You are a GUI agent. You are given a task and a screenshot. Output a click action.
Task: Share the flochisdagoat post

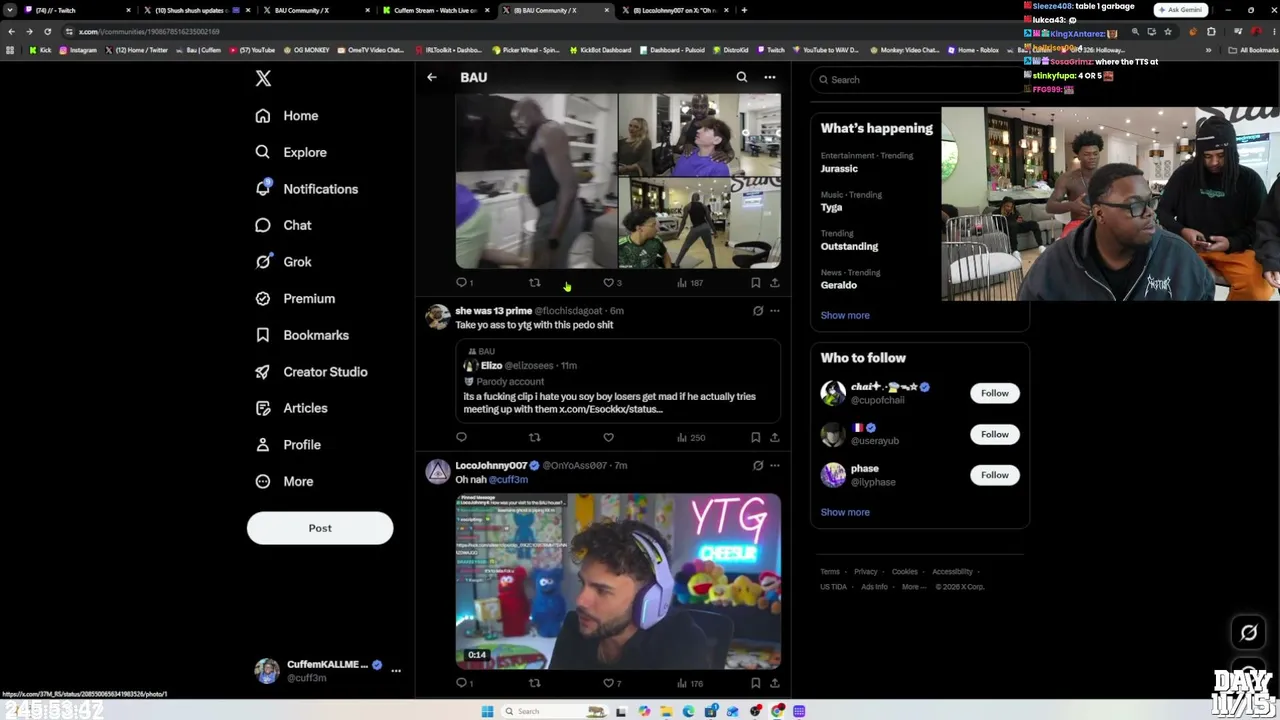click(774, 437)
